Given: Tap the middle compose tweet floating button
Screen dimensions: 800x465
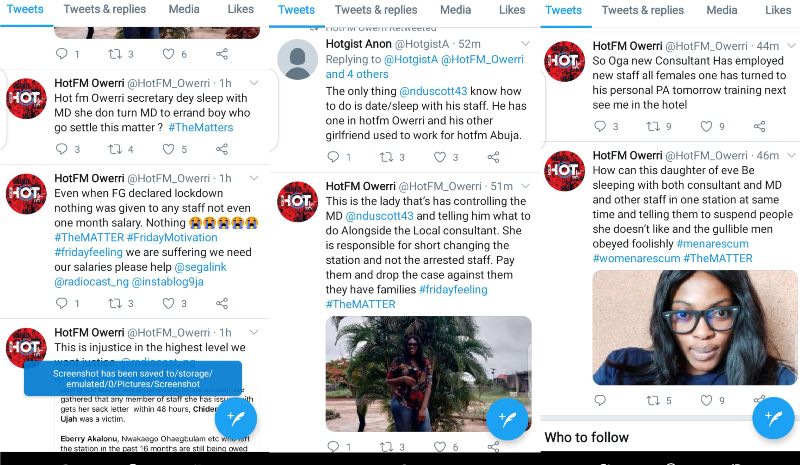Looking at the screenshot, I should click(505, 418).
